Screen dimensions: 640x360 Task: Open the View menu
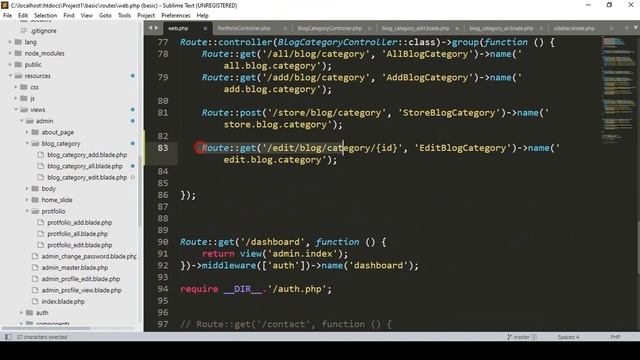(x=87, y=16)
